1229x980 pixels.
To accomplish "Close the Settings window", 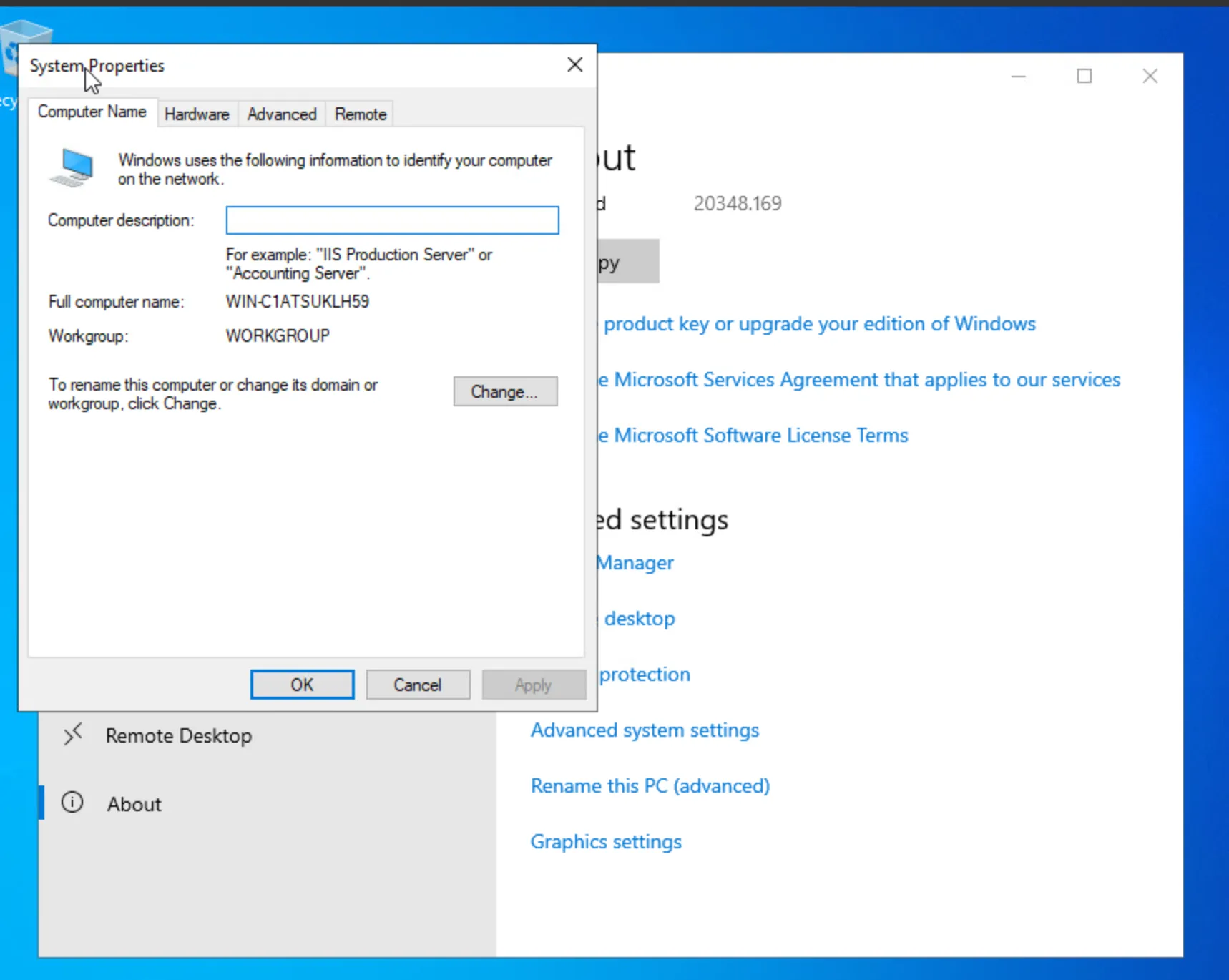I will click(x=1150, y=76).
